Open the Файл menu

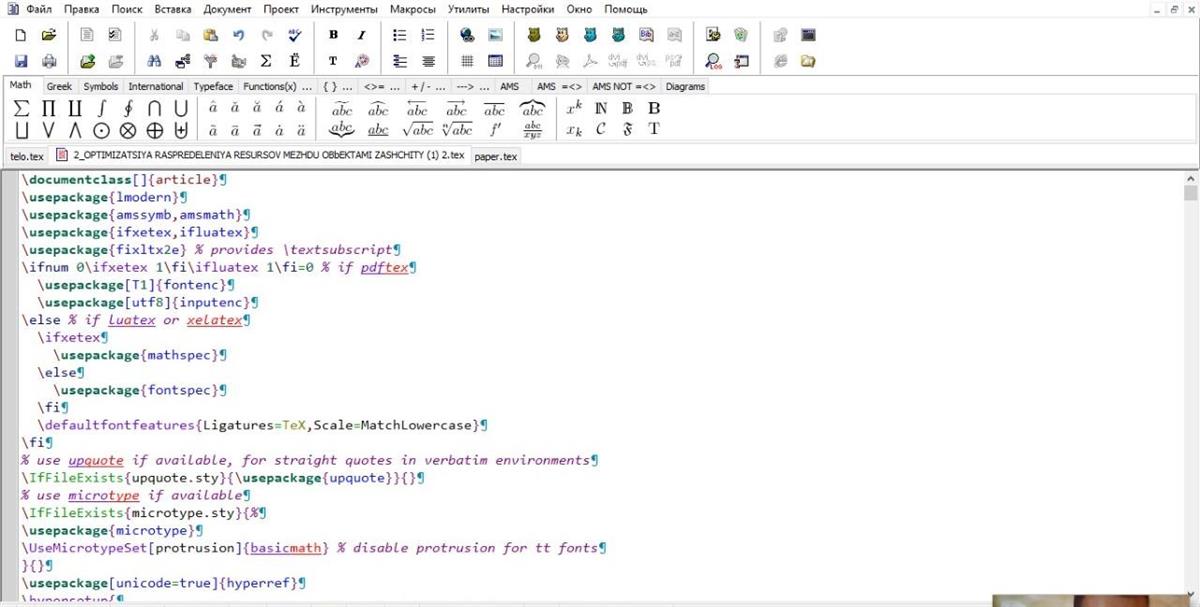tap(39, 9)
